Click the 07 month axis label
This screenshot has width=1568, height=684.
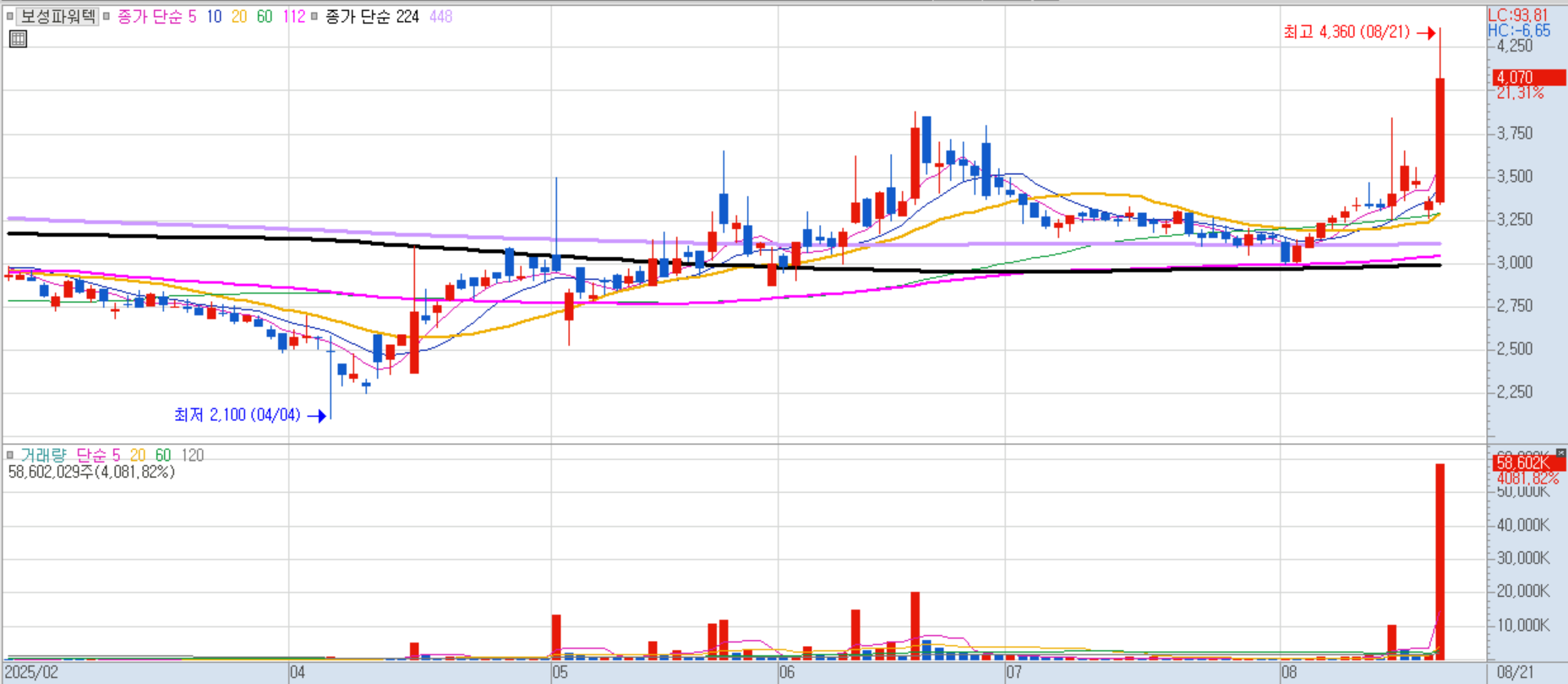[x=1014, y=673]
